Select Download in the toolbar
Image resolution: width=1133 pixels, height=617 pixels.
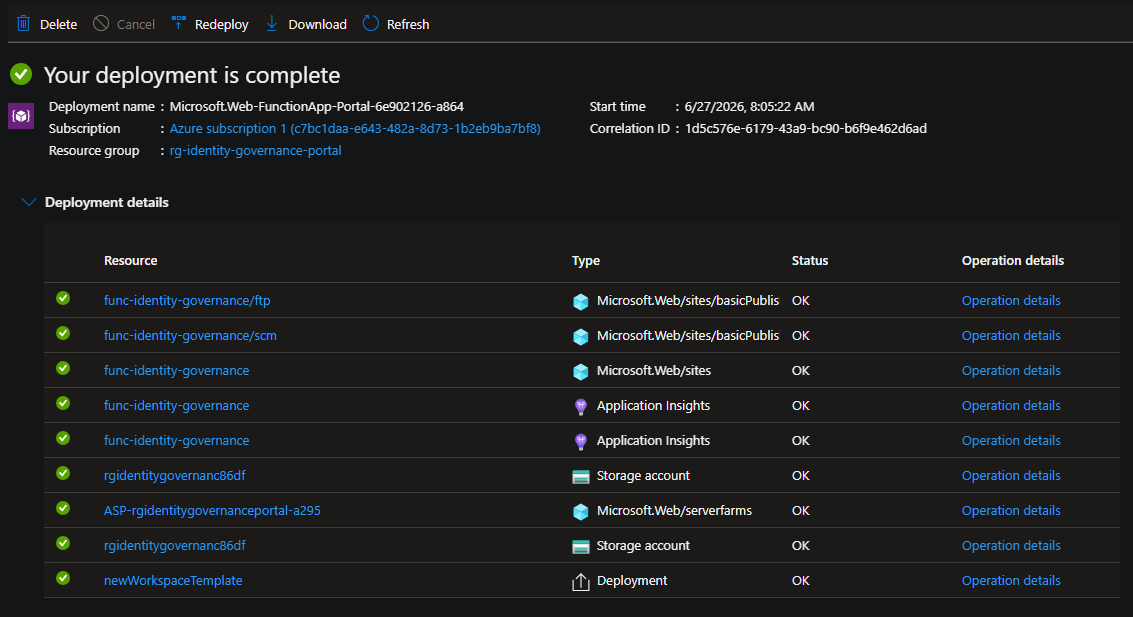point(317,25)
